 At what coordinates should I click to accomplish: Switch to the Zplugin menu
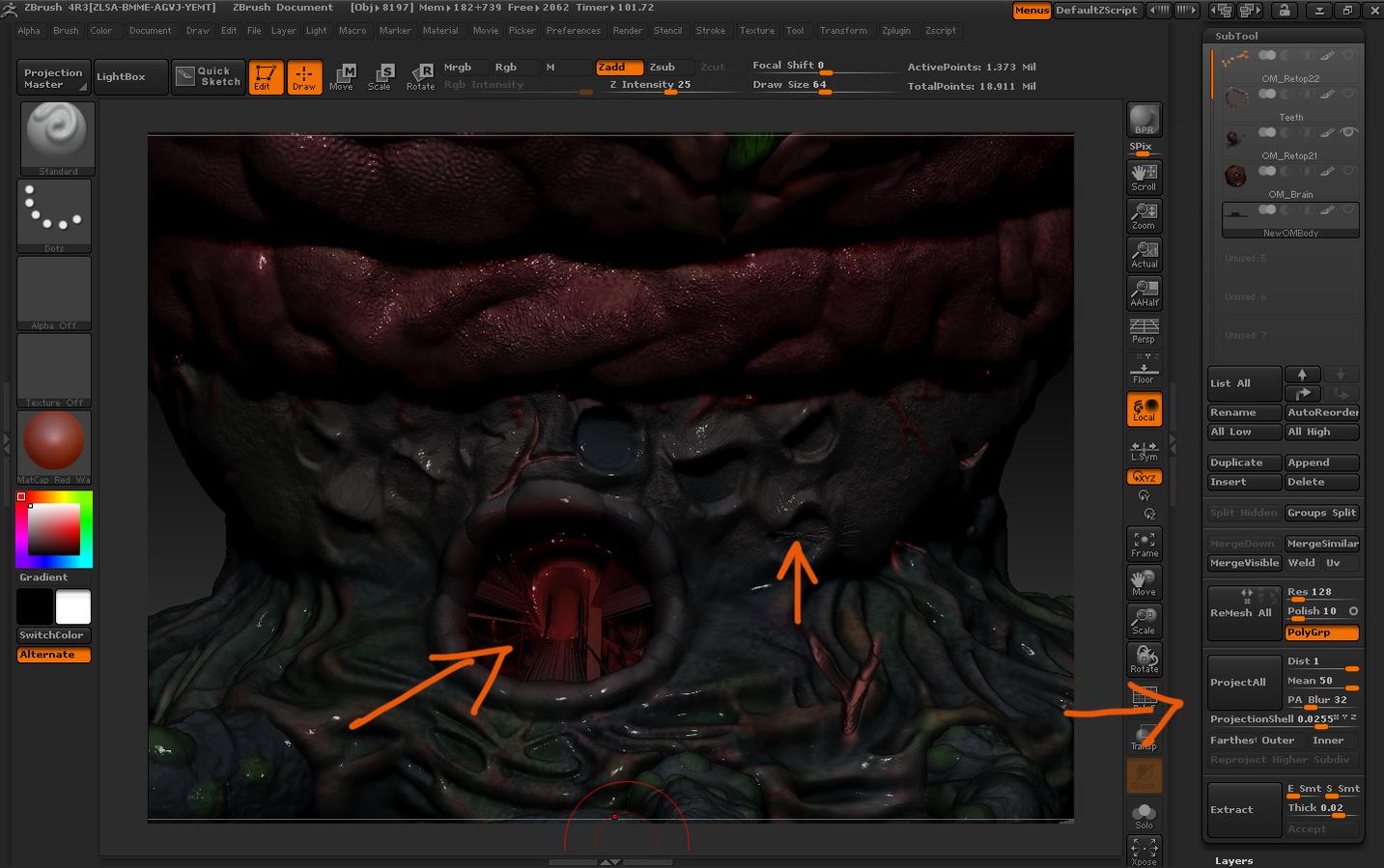click(x=896, y=31)
